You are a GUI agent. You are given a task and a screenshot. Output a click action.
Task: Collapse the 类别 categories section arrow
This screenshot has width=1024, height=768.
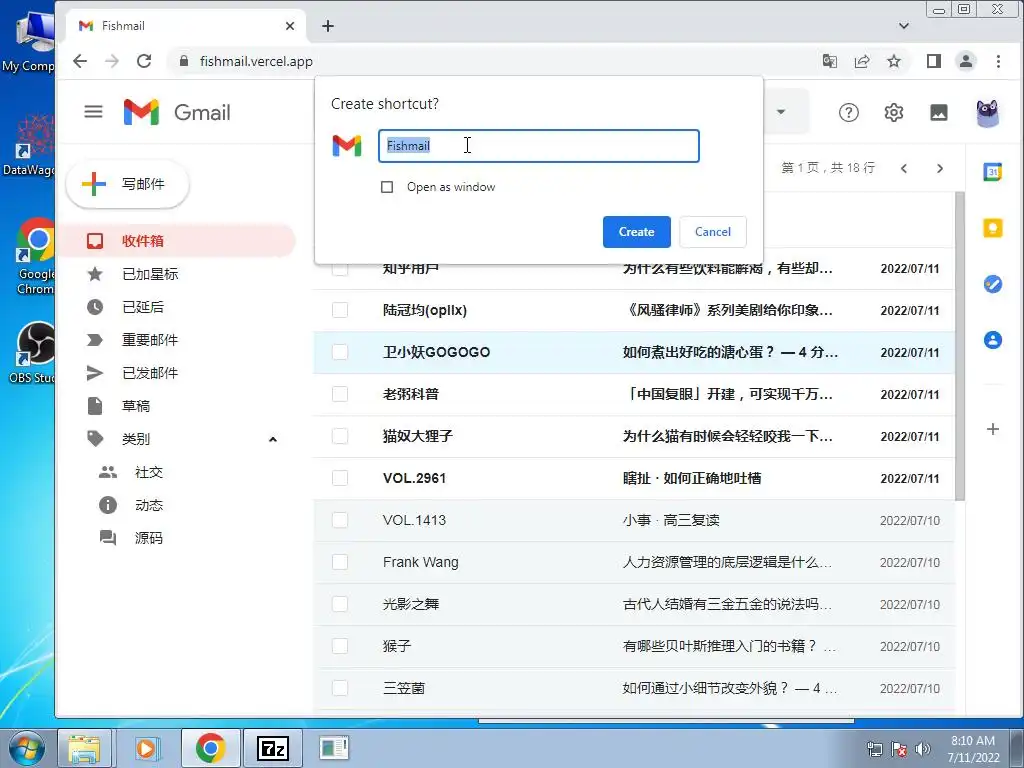[x=273, y=439]
